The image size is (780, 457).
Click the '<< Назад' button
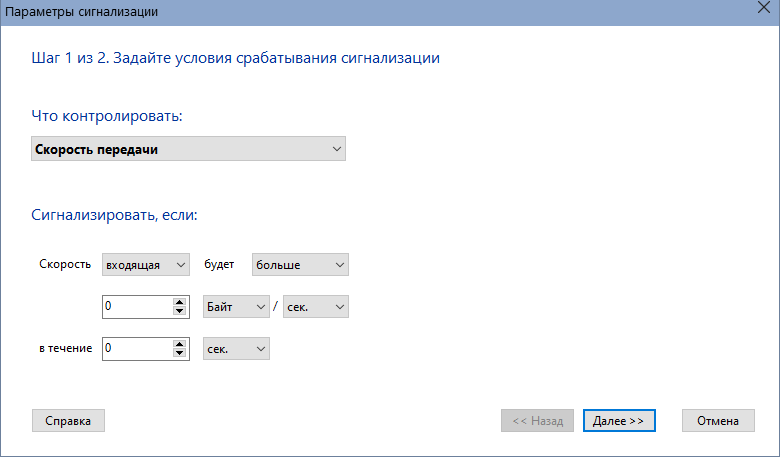pyautogui.click(x=537, y=421)
